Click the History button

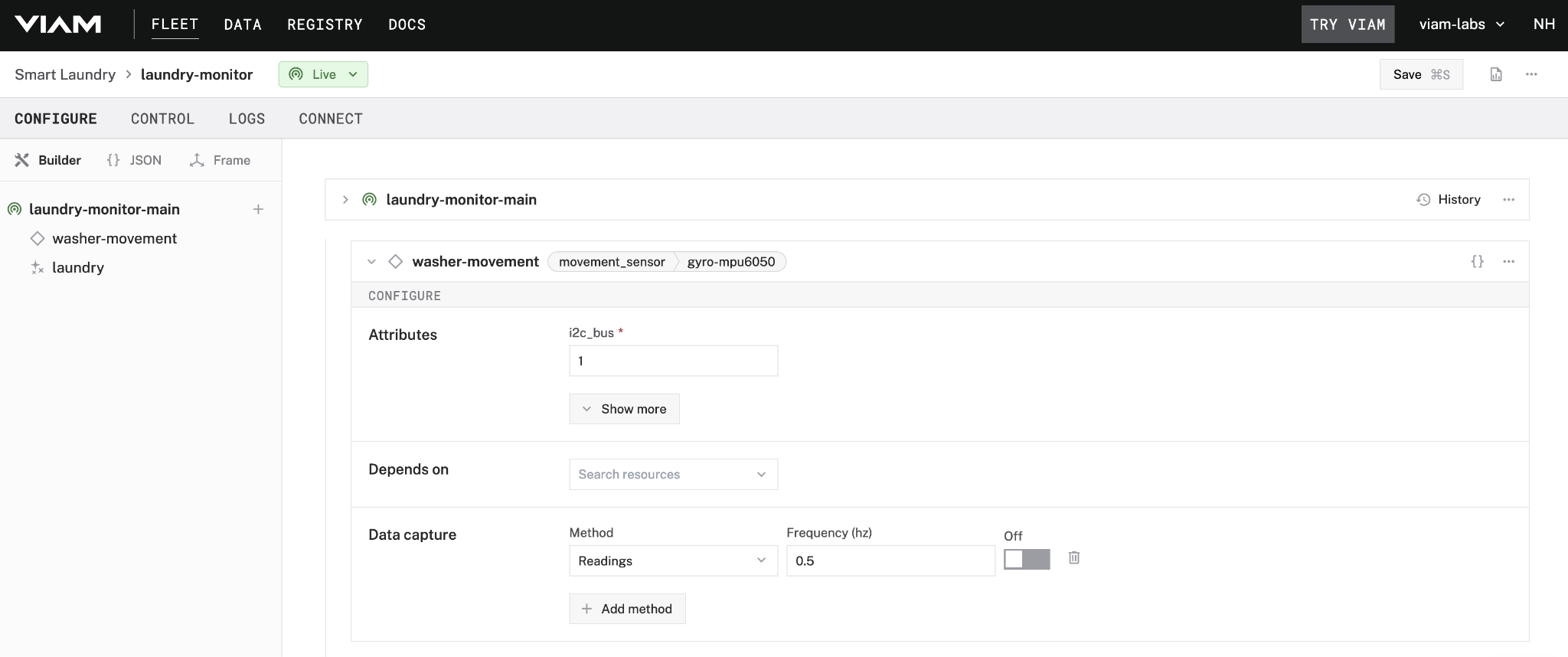pyautogui.click(x=1449, y=199)
